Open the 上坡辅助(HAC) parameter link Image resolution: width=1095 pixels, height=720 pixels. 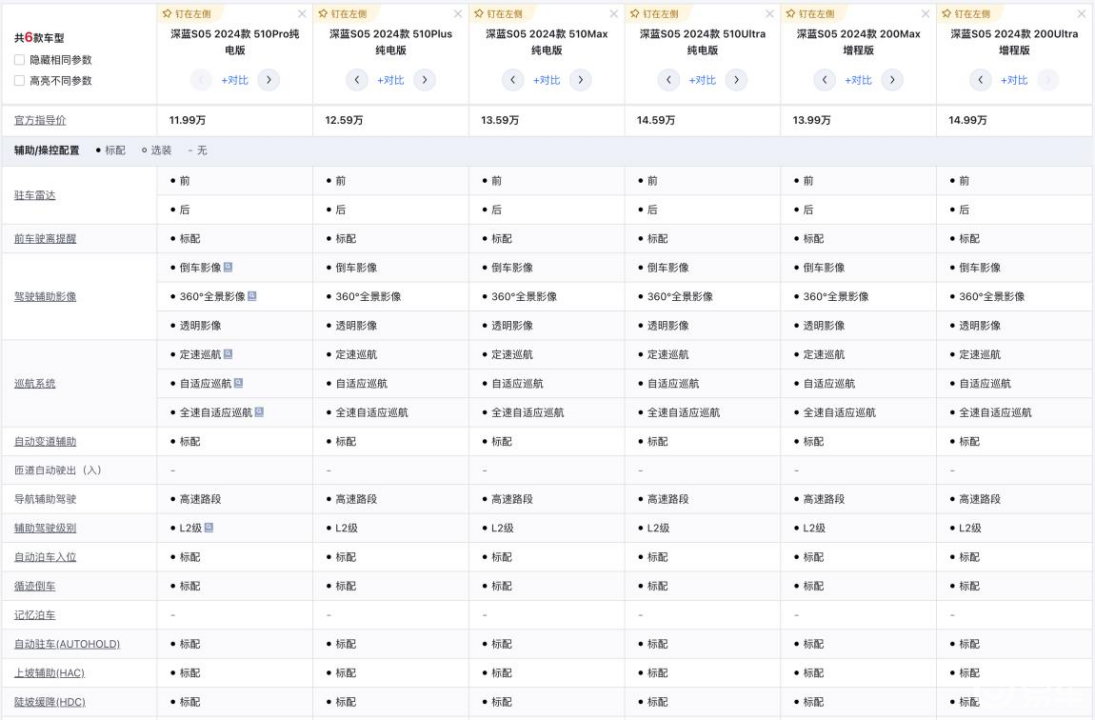(50, 673)
